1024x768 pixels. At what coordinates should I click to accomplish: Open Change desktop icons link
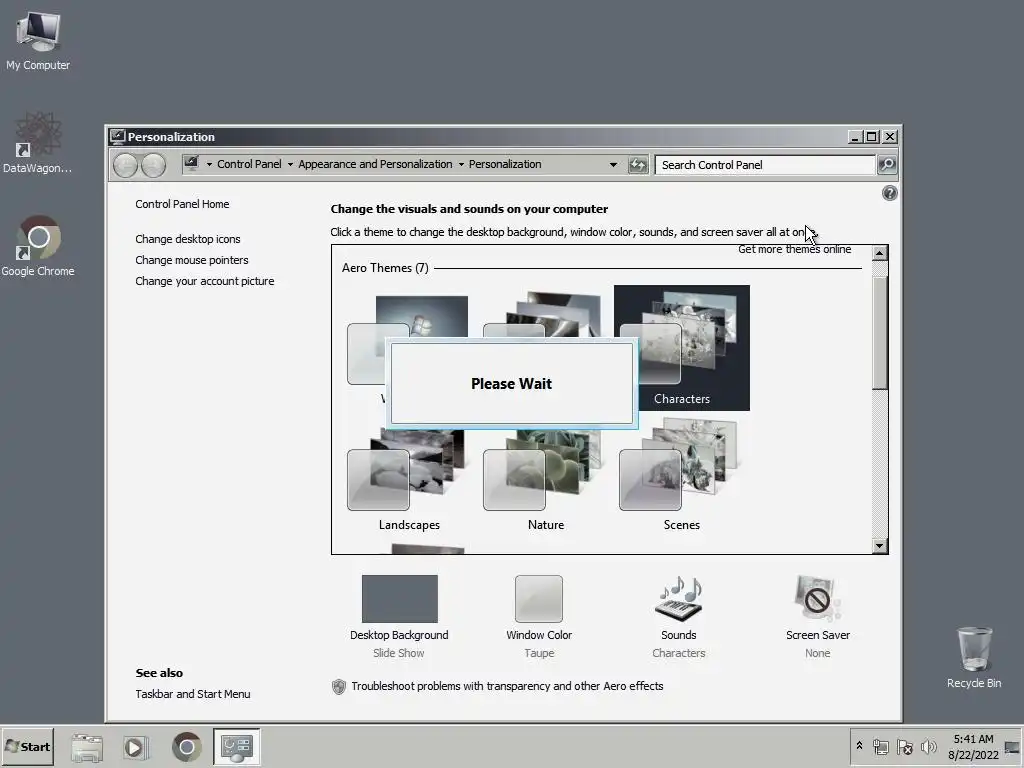[187, 239]
